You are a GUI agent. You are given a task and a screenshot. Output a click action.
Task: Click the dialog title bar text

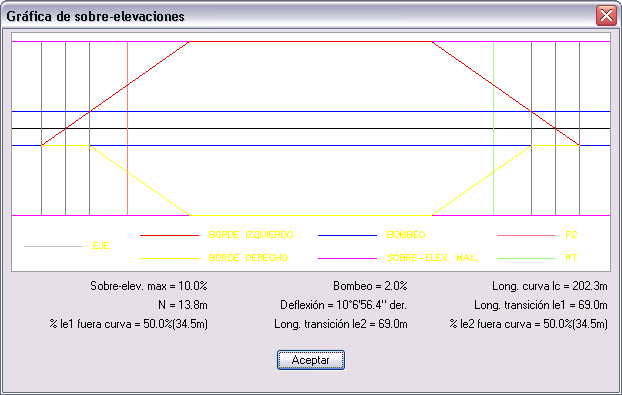coord(96,16)
